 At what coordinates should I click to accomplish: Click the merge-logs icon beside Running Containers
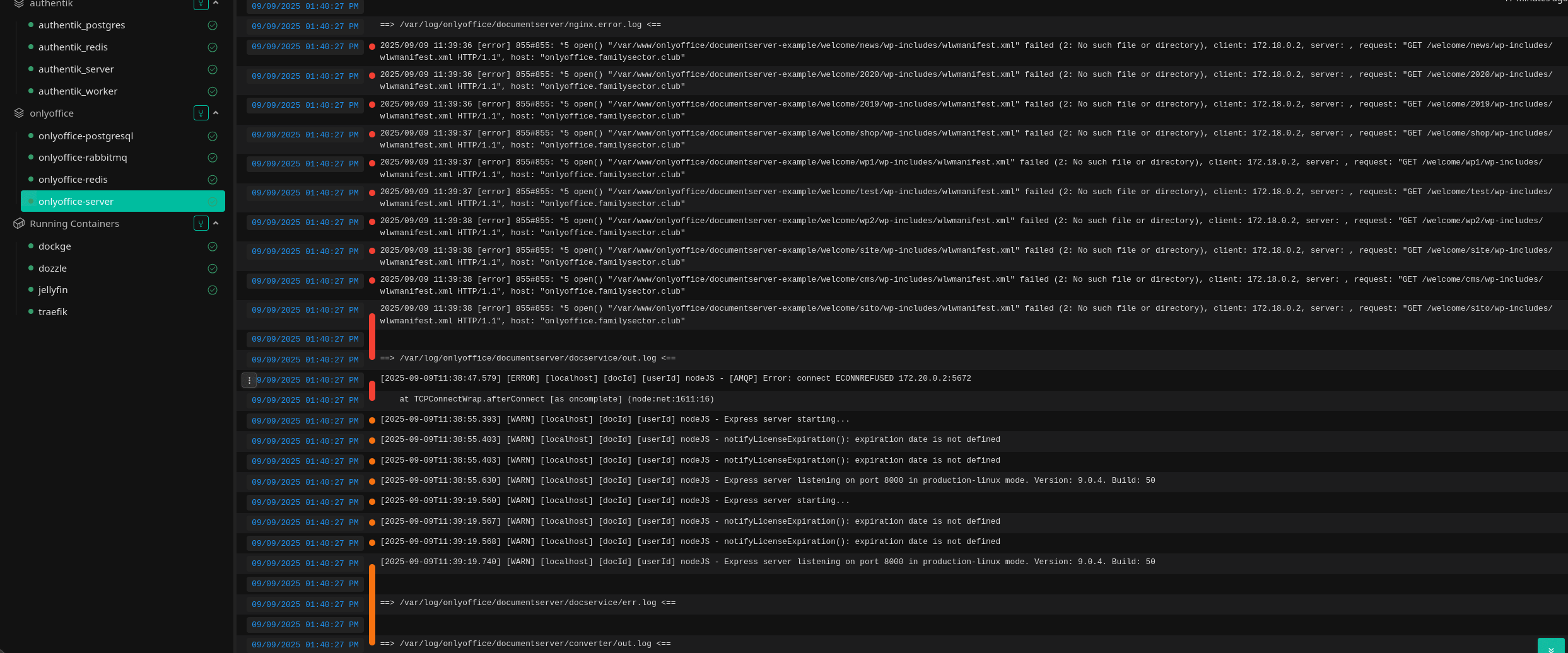201,223
